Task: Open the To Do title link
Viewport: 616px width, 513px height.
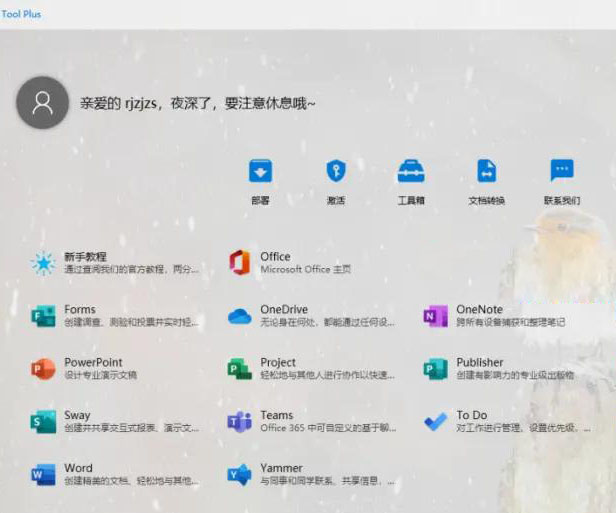Action: (x=472, y=415)
